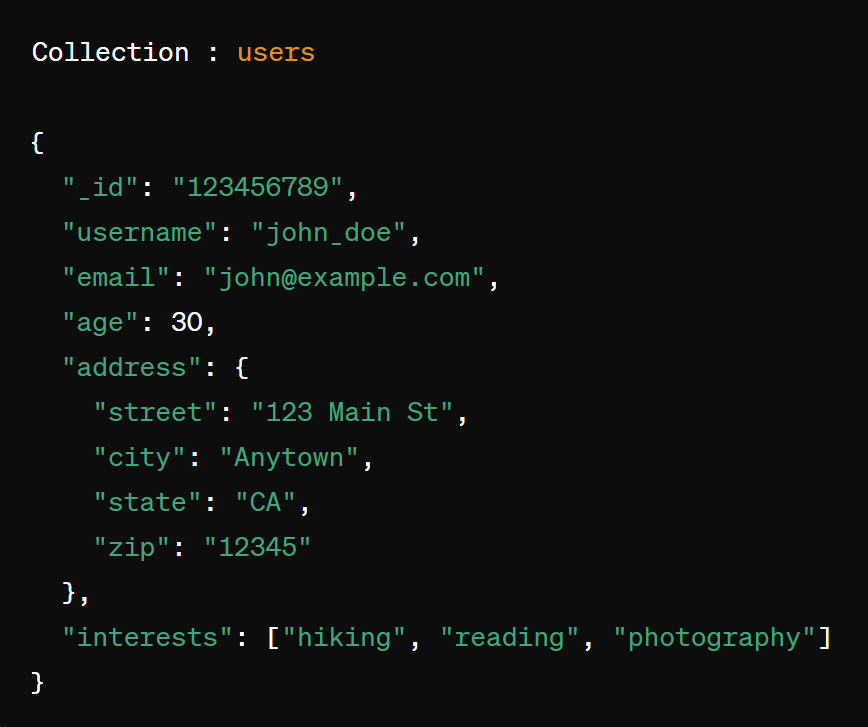Click the "street" key
The height and width of the screenshot is (727, 868).
coord(155,413)
